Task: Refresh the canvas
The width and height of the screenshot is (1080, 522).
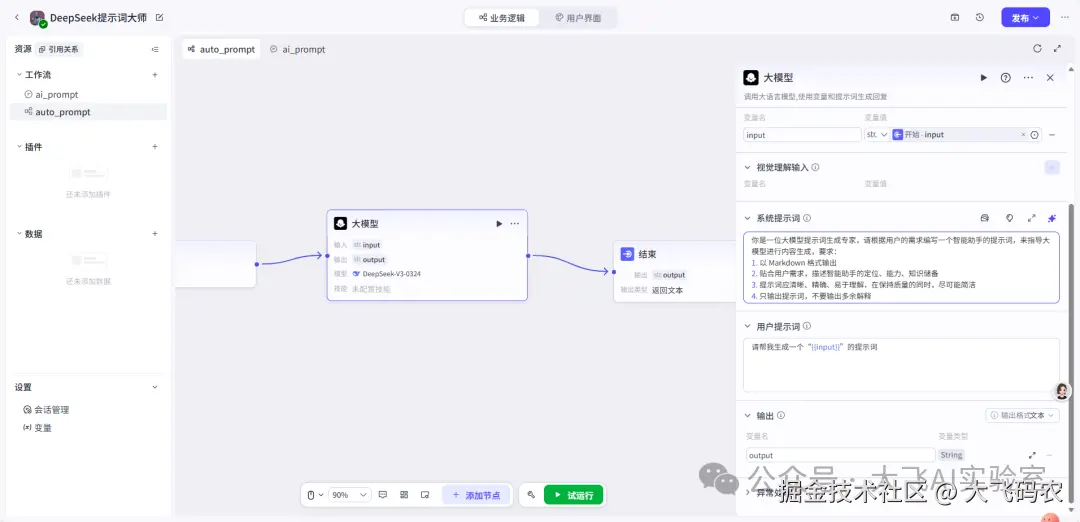Action: click(1037, 49)
